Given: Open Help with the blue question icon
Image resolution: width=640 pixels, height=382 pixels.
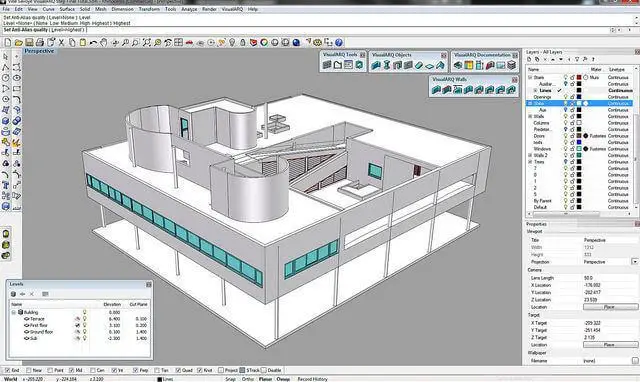Looking at the screenshot, I should (x=339, y=42).
